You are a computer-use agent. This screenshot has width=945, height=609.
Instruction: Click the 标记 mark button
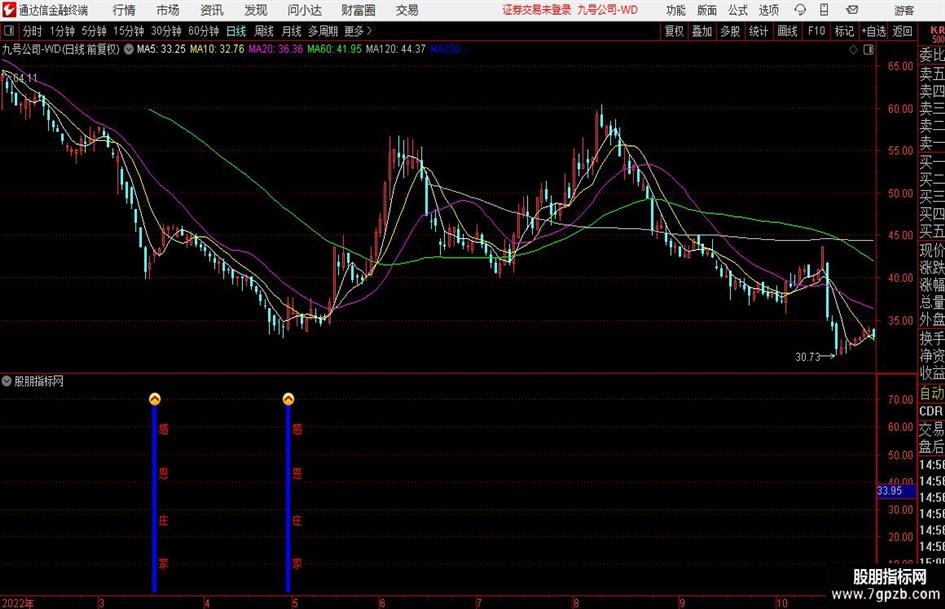[844, 31]
